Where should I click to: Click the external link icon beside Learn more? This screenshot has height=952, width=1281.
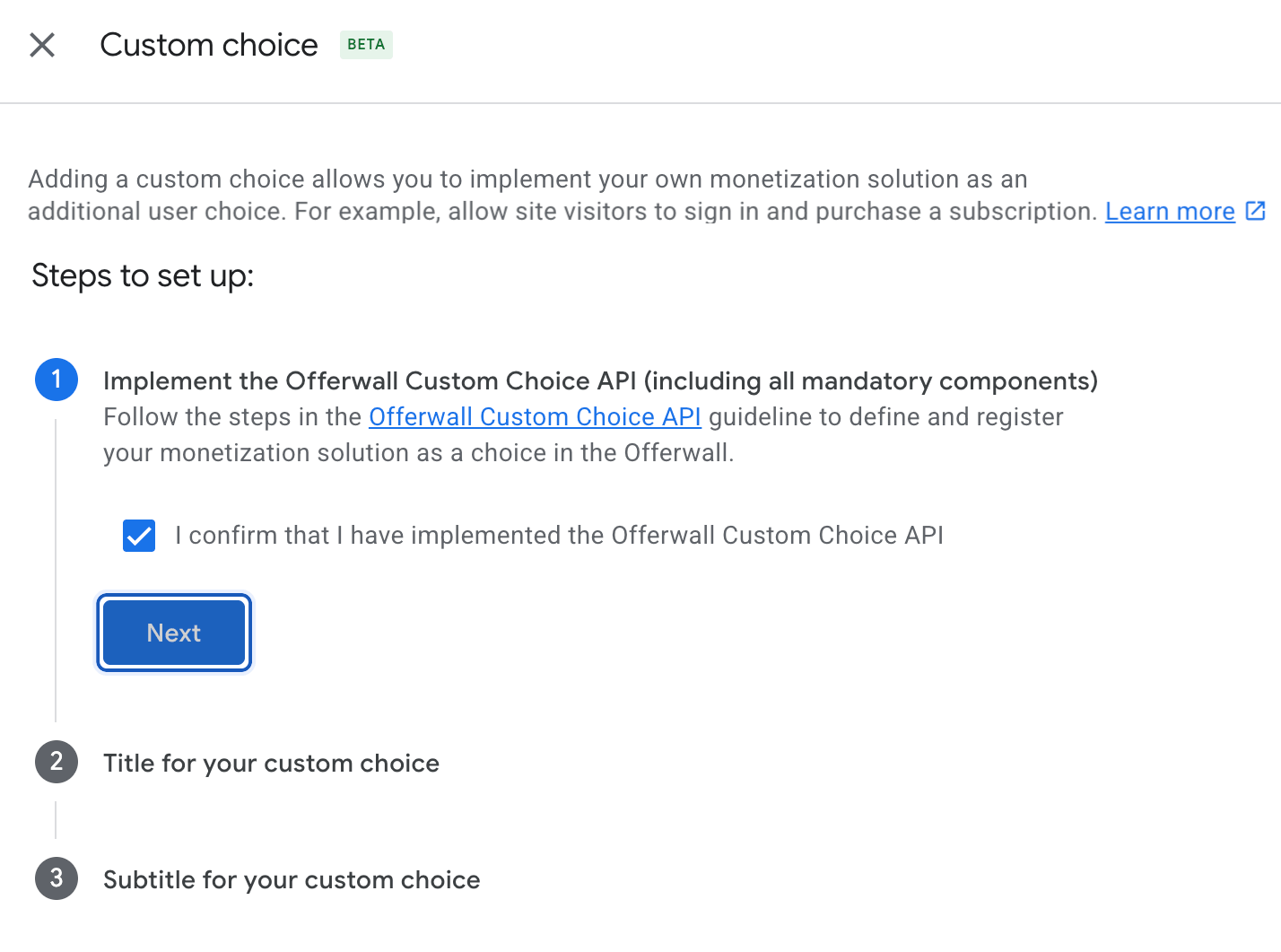click(1255, 211)
